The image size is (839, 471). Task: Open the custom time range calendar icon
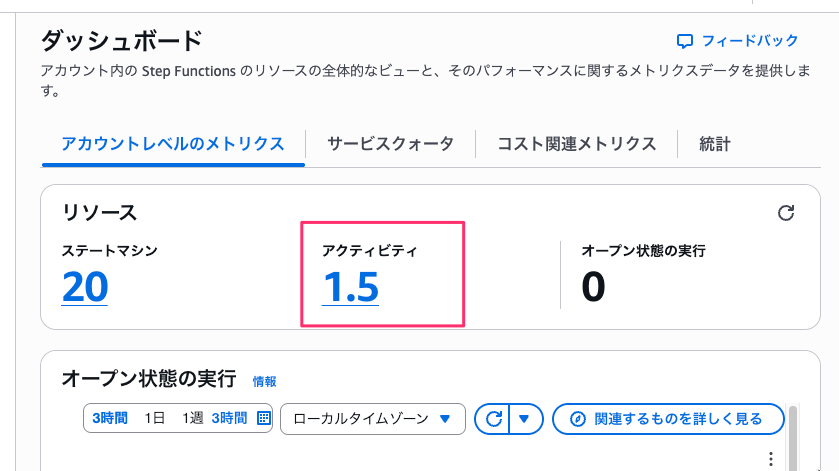[x=264, y=418]
